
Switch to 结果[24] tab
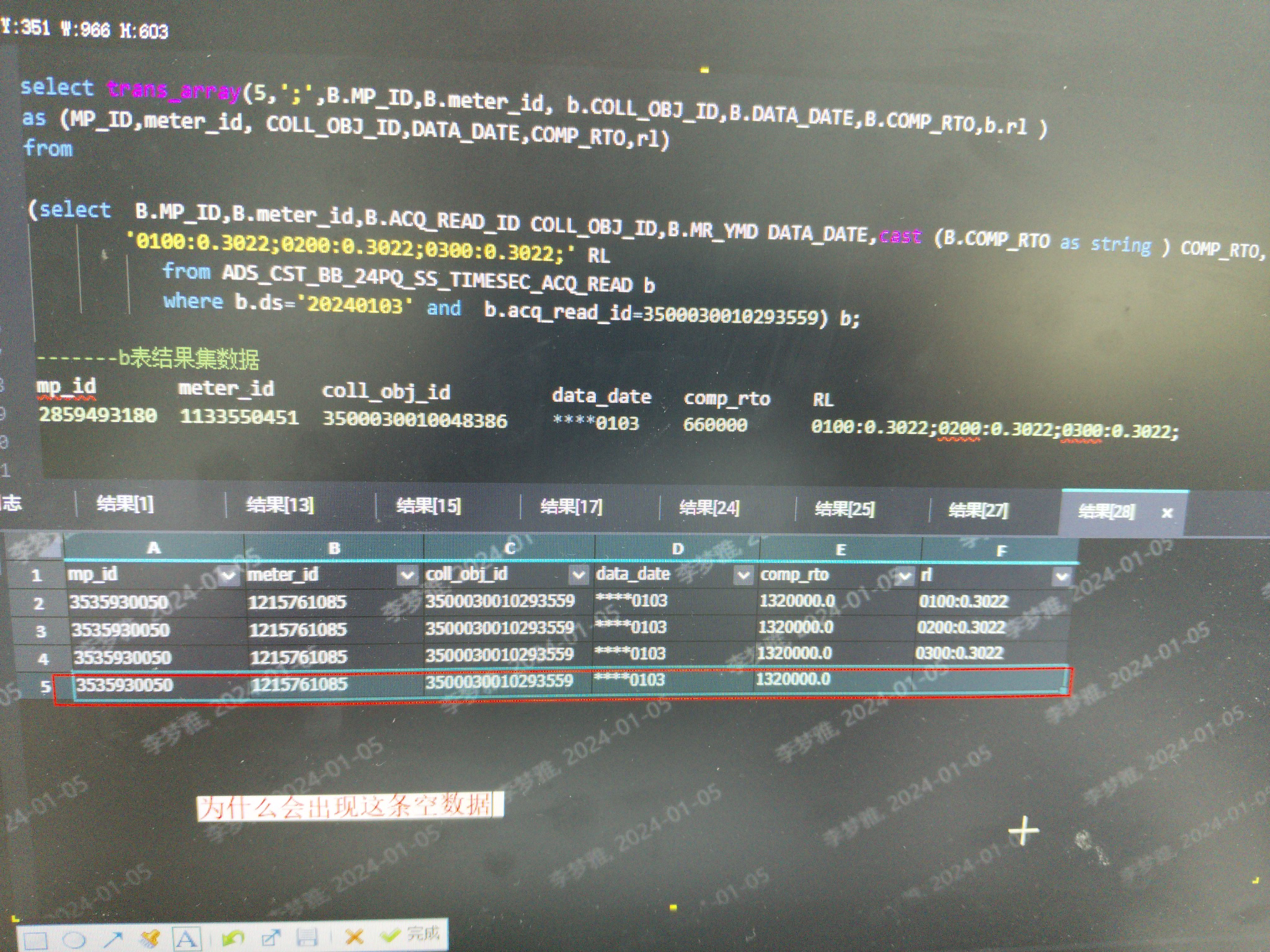(709, 508)
